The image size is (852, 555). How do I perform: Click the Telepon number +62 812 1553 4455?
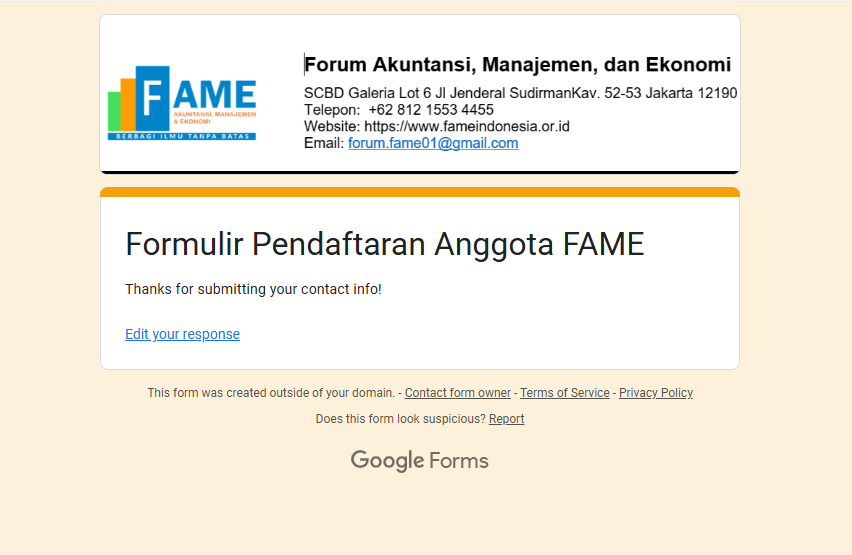tap(430, 110)
